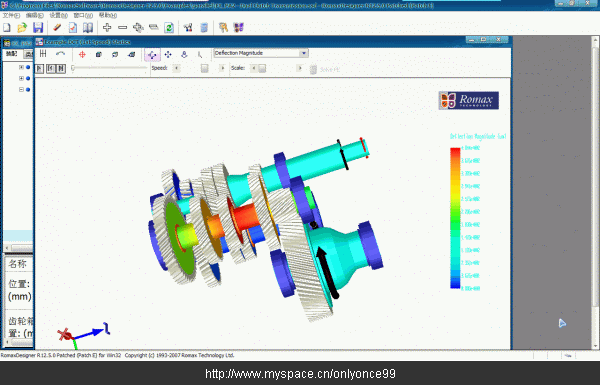Screen dimensions: 600x385
Task: Click the RomaxDesigner version status bar text
Action: [x=117, y=355]
